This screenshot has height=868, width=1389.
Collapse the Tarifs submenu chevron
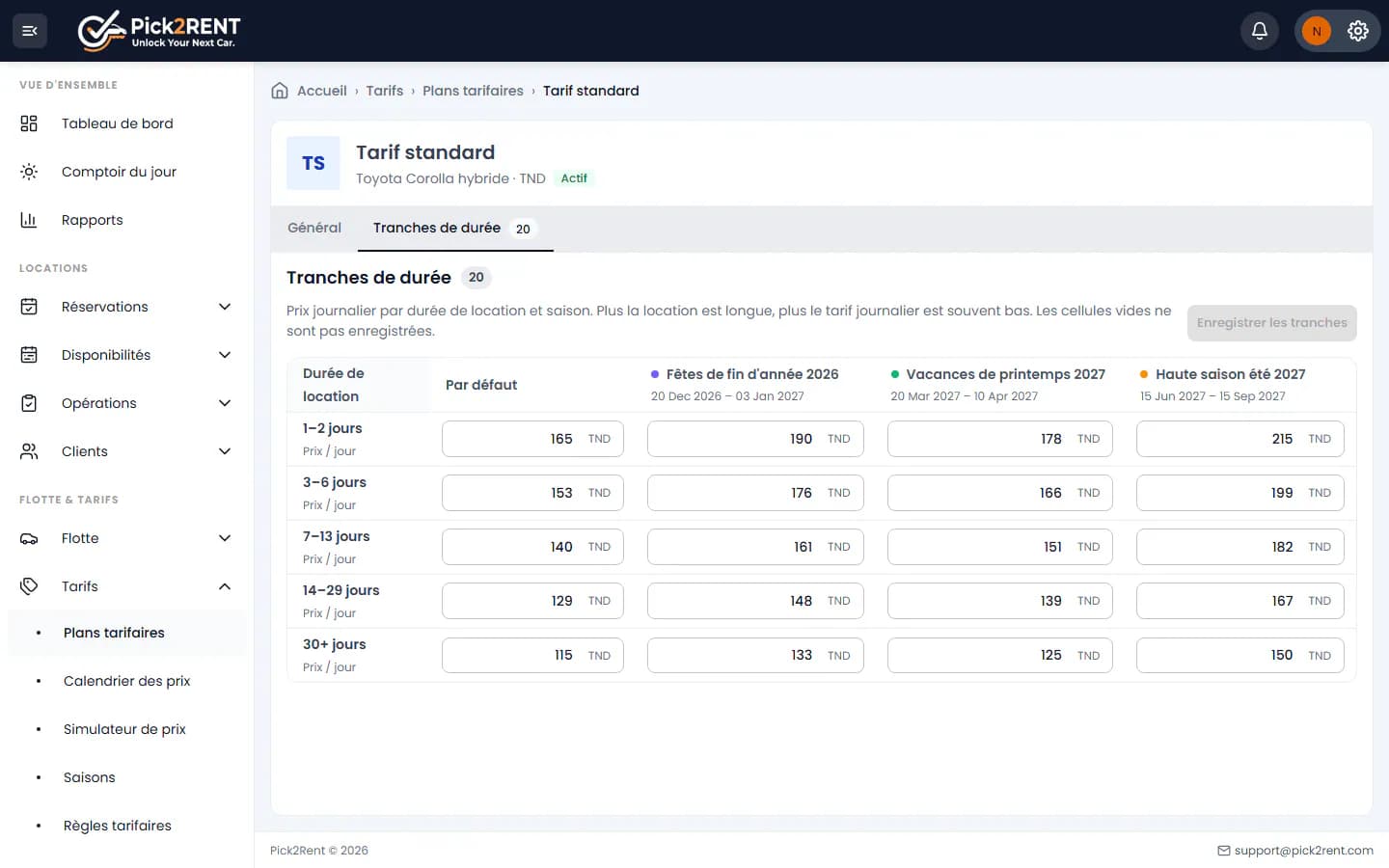pos(225,586)
